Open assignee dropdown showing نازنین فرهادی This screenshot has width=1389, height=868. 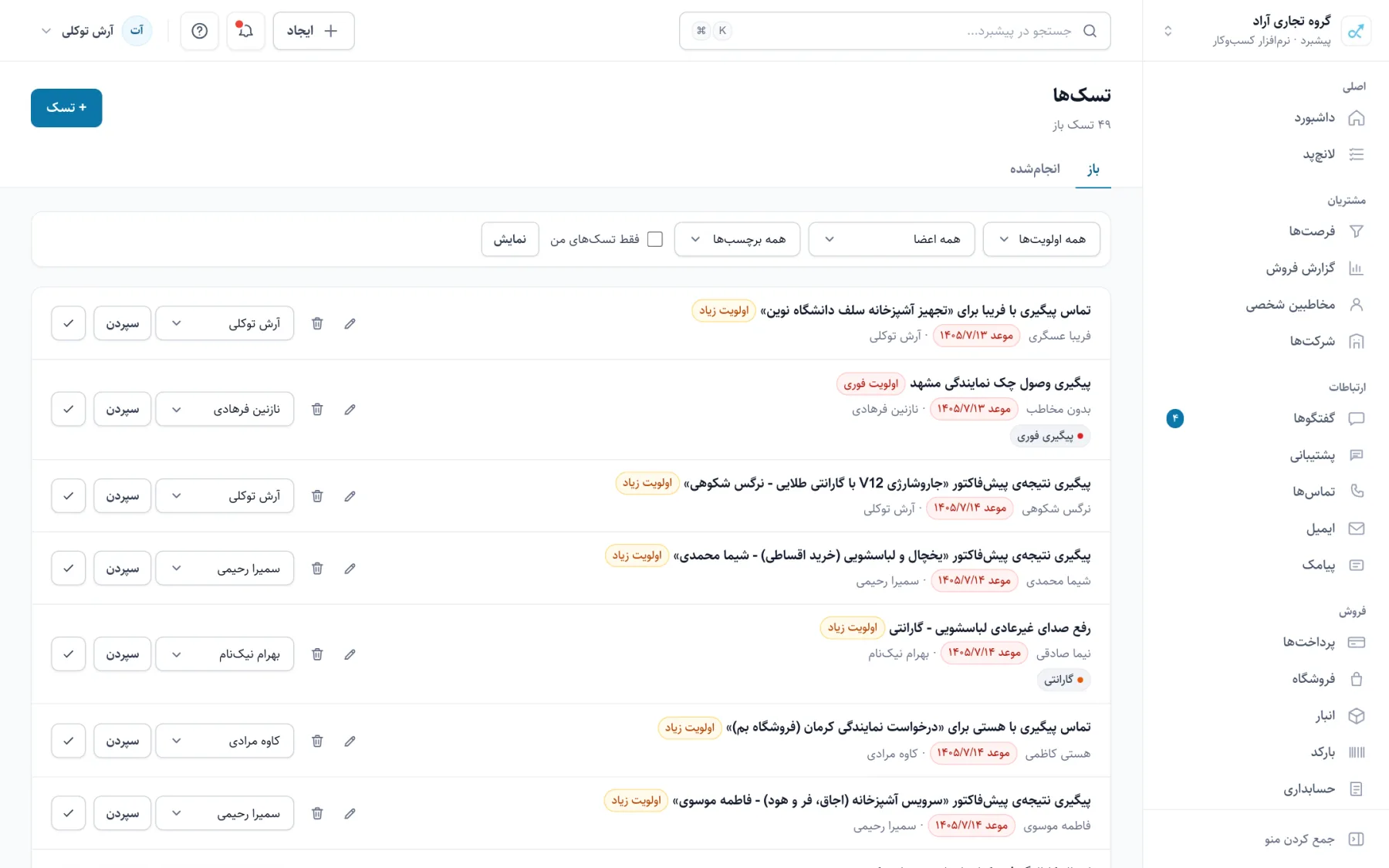[x=225, y=410]
